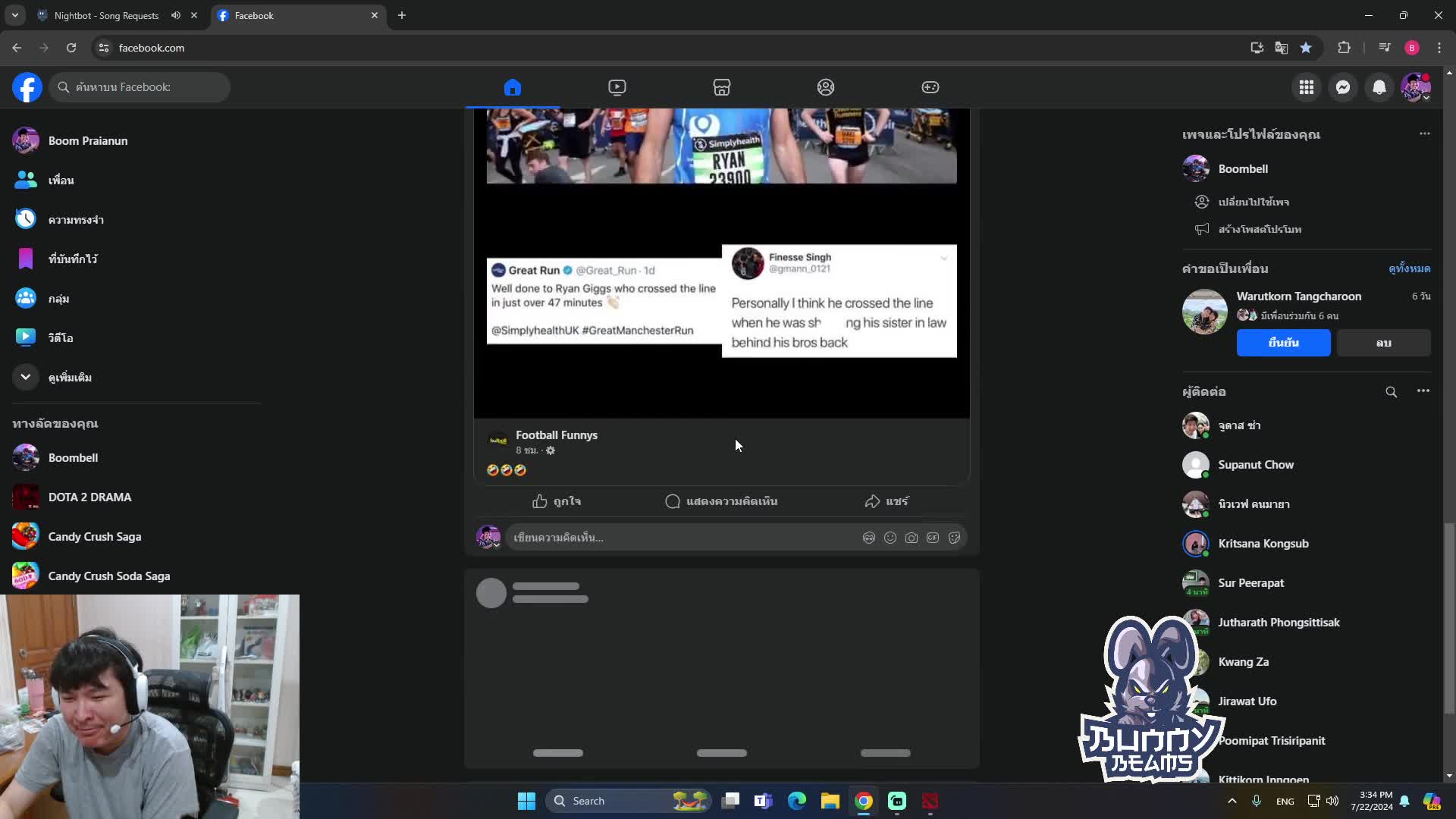Open Saved items in left sidebar

(x=136, y=259)
